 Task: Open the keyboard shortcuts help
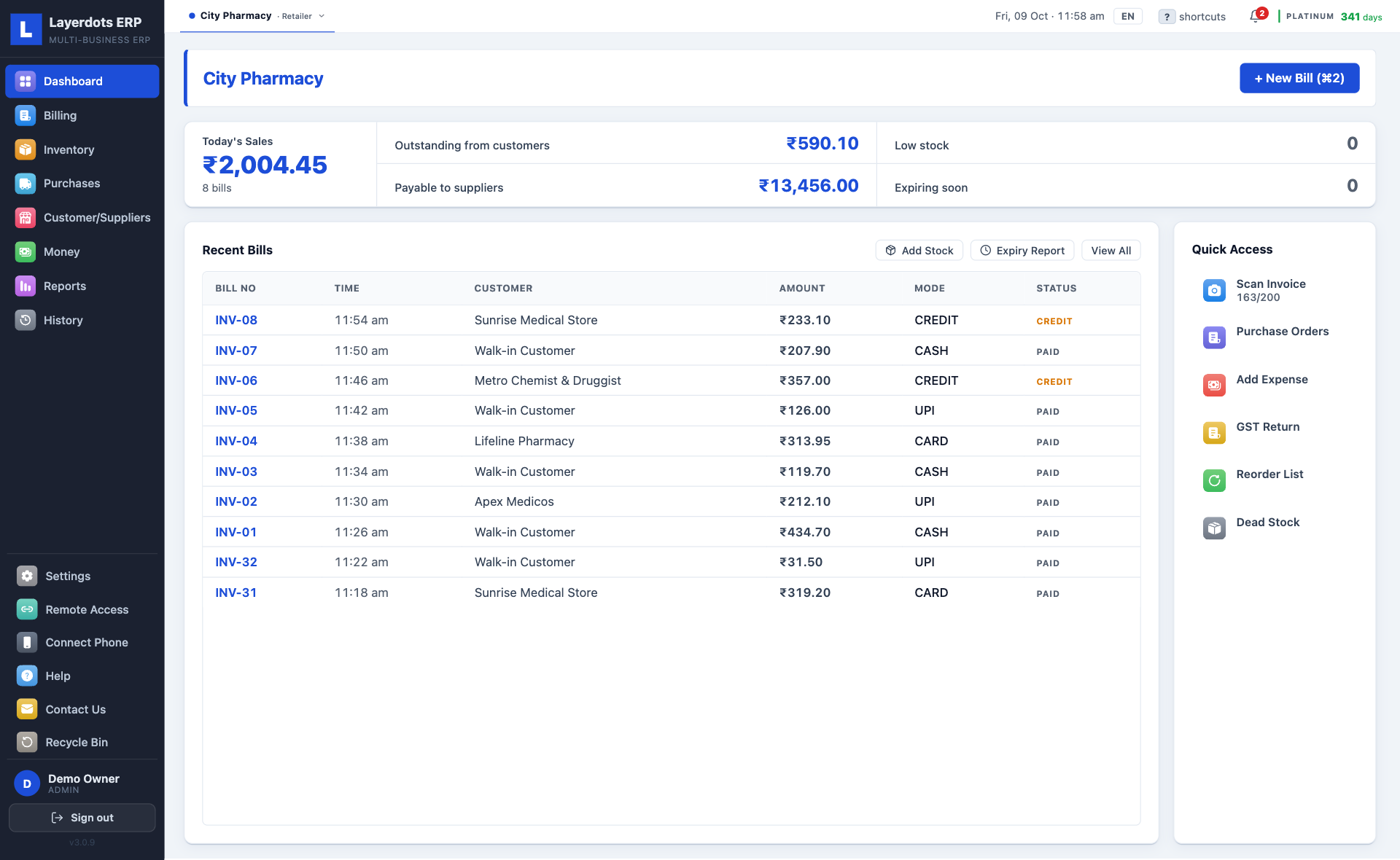coord(1191,16)
